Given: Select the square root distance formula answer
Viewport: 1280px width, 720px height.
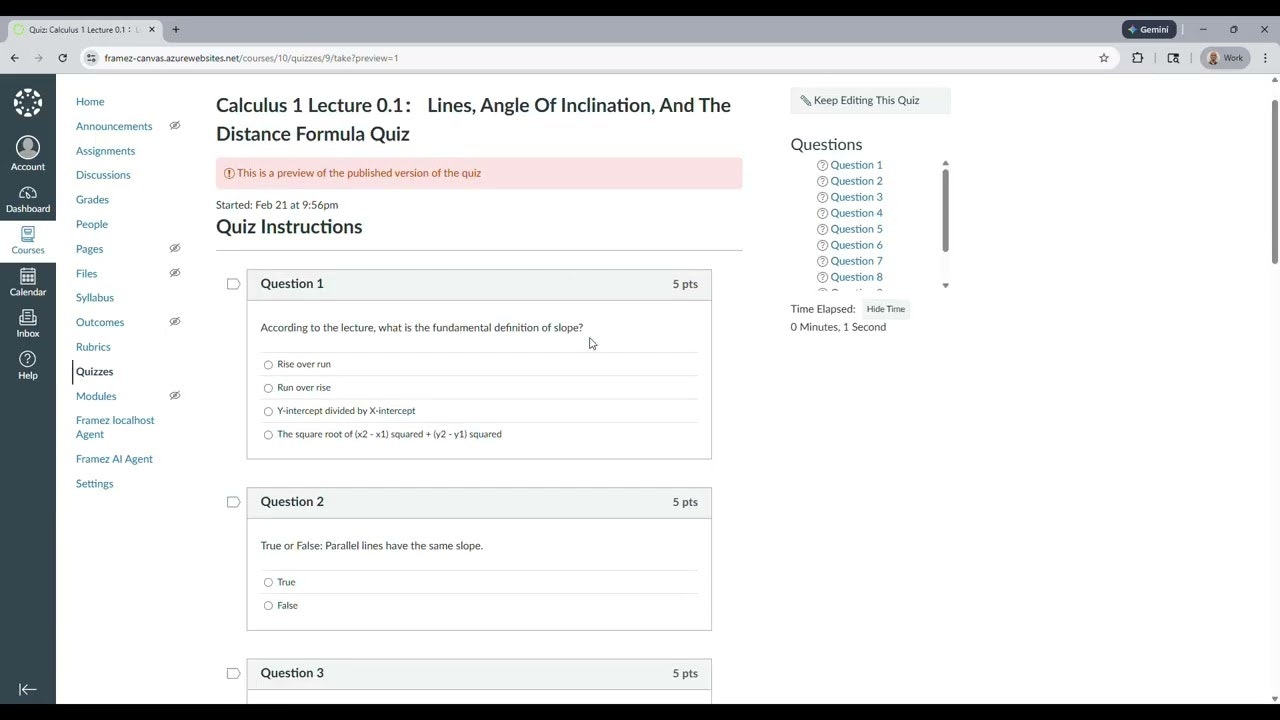Looking at the screenshot, I should pyautogui.click(x=268, y=435).
